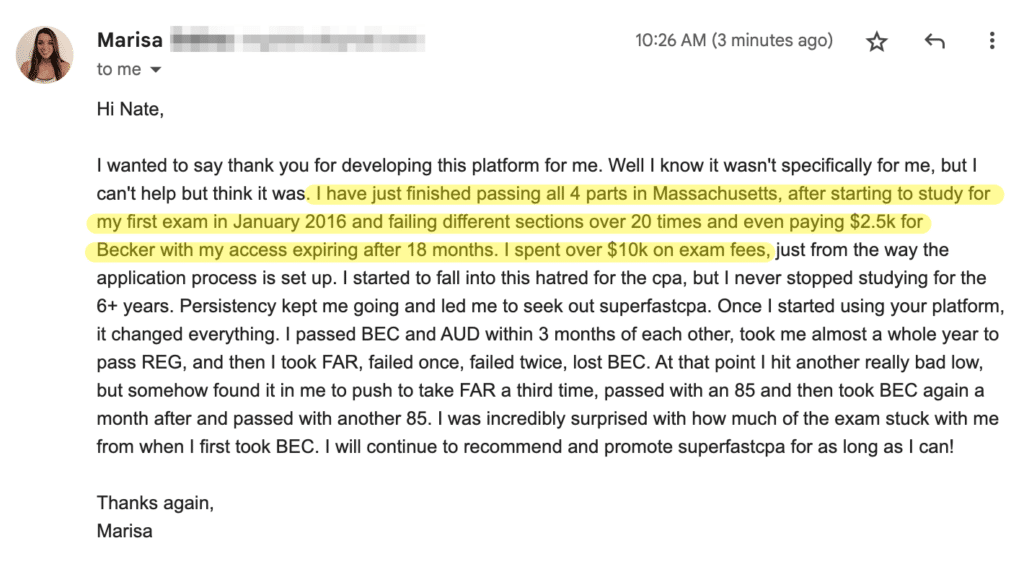Screen dimensions: 1024x564
Task: Click the signature name Marisa at bottom
Action: click(125, 531)
